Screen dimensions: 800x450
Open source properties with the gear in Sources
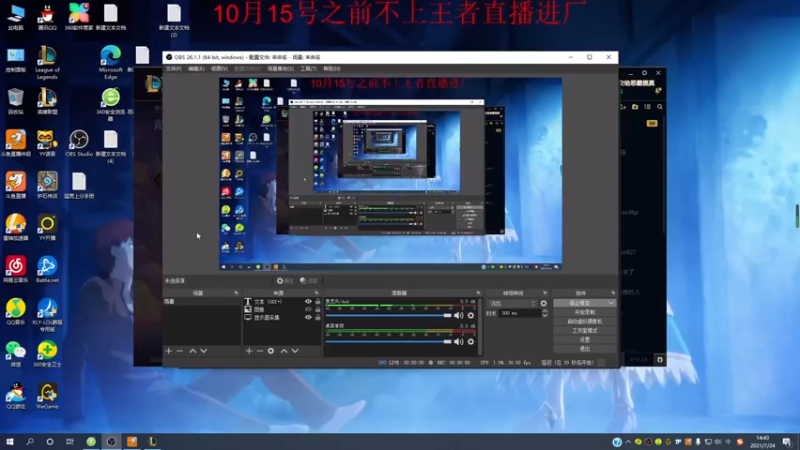[271, 351]
